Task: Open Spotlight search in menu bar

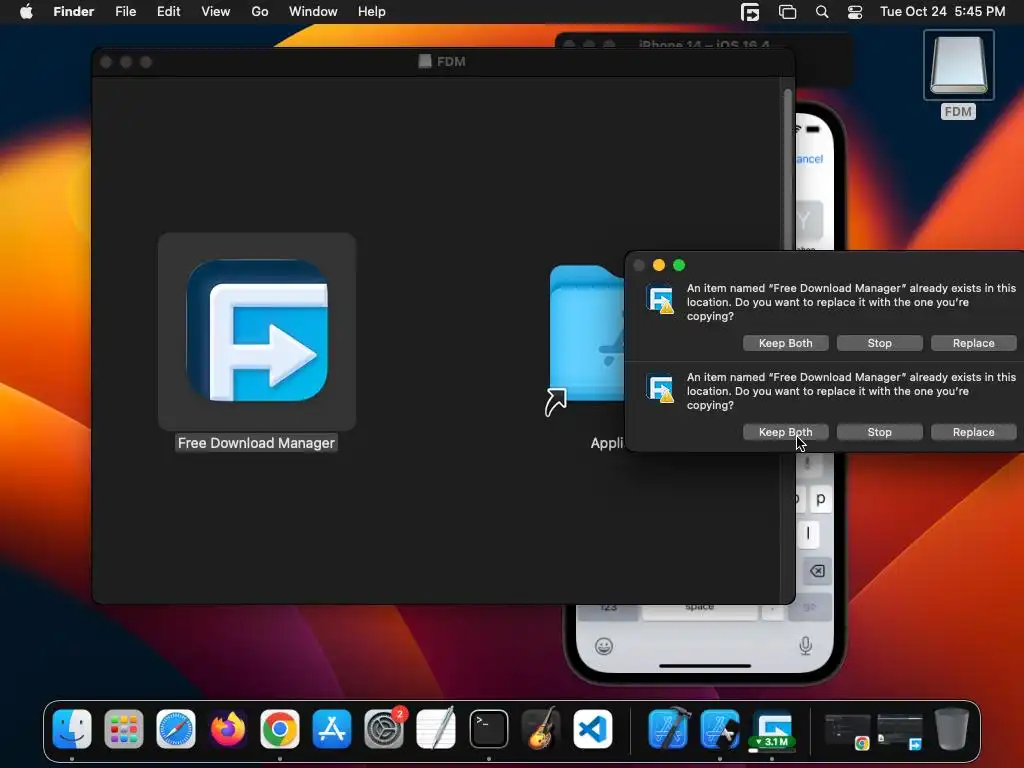Action: point(822,12)
